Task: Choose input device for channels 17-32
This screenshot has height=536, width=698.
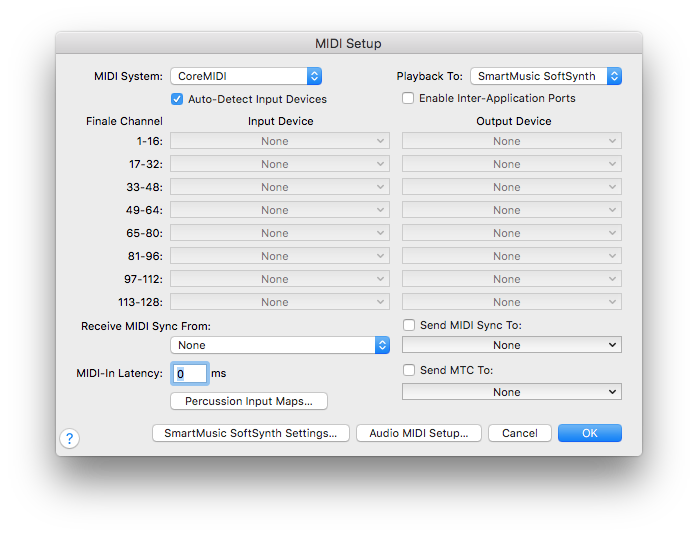Action: (280, 164)
